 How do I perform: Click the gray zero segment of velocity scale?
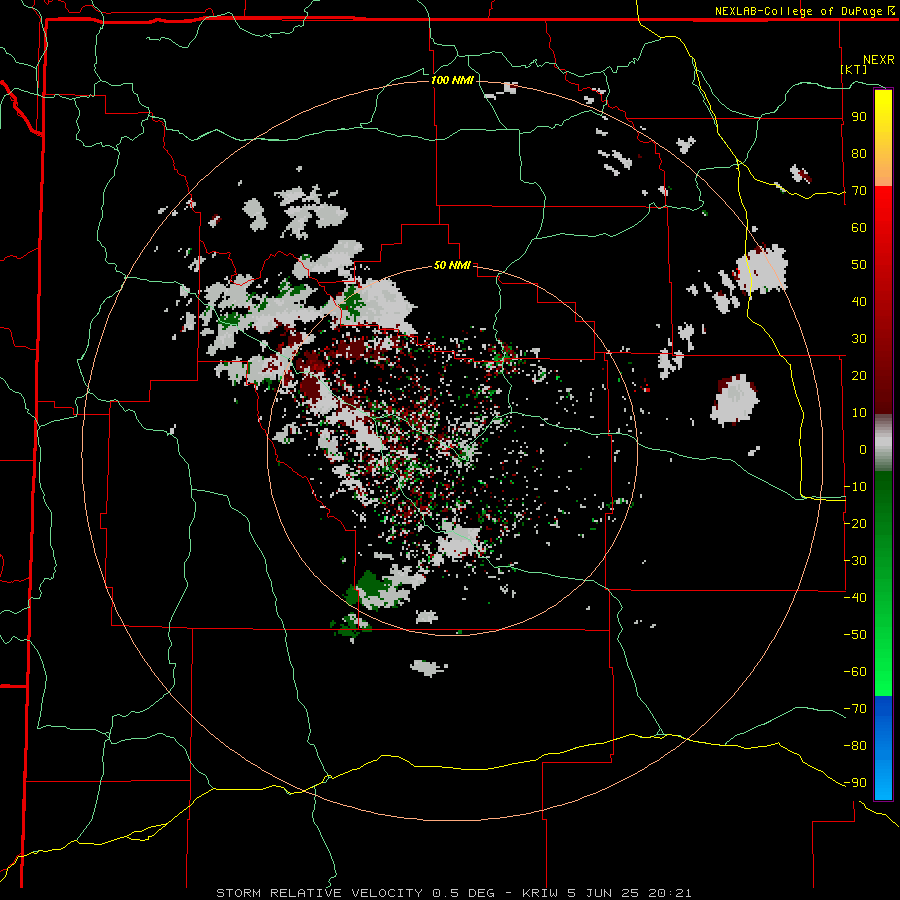tap(883, 442)
